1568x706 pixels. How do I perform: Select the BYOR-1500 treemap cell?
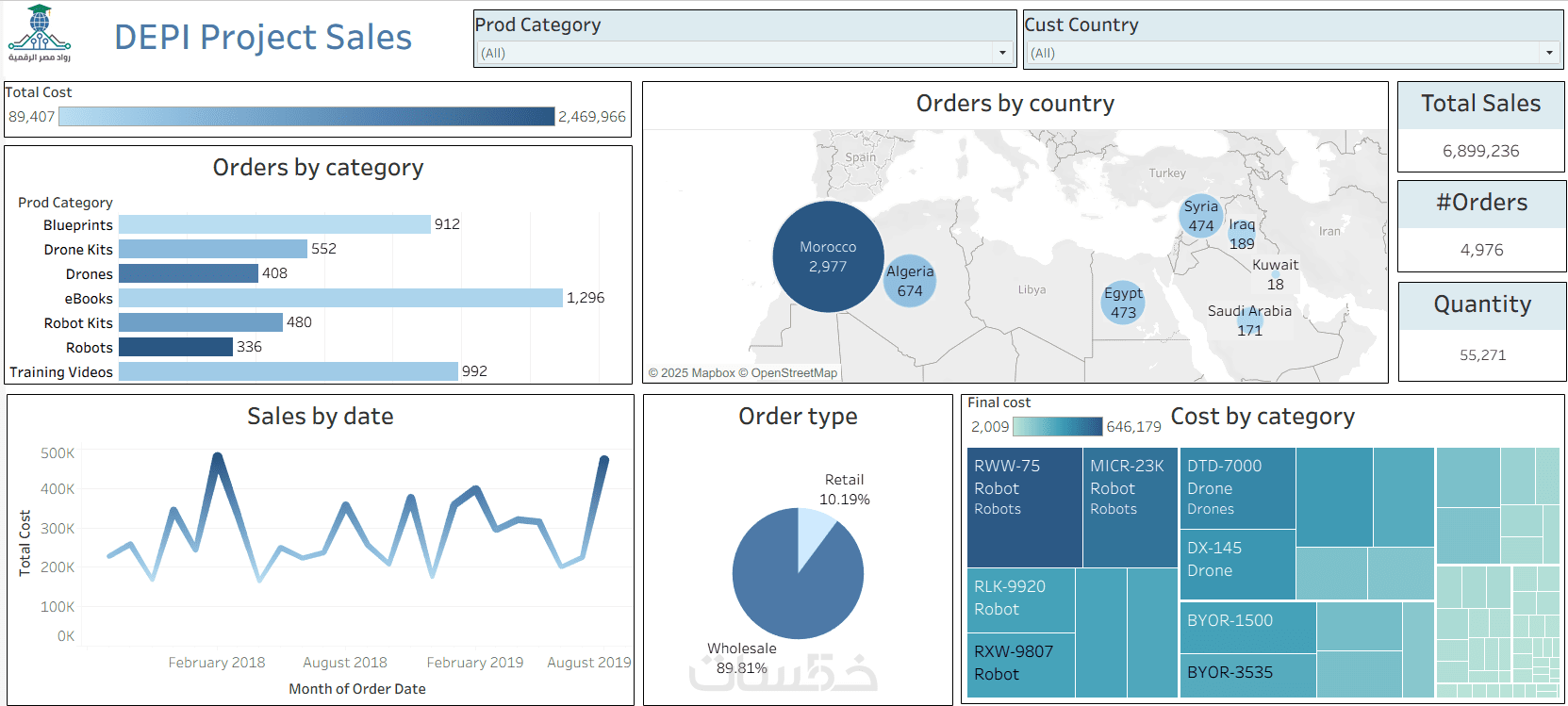1248,628
